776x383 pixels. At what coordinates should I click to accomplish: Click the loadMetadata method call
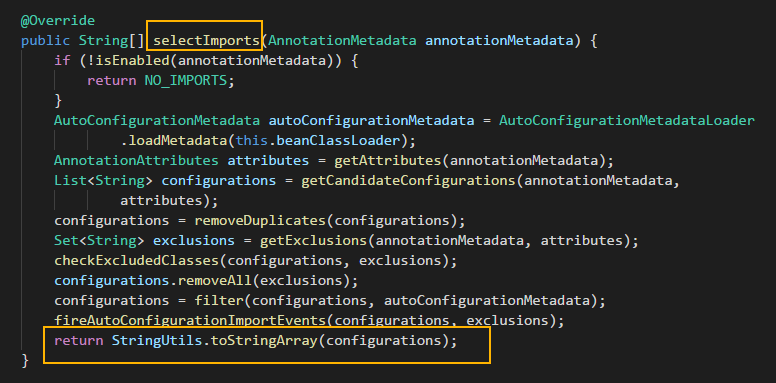(174, 141)
